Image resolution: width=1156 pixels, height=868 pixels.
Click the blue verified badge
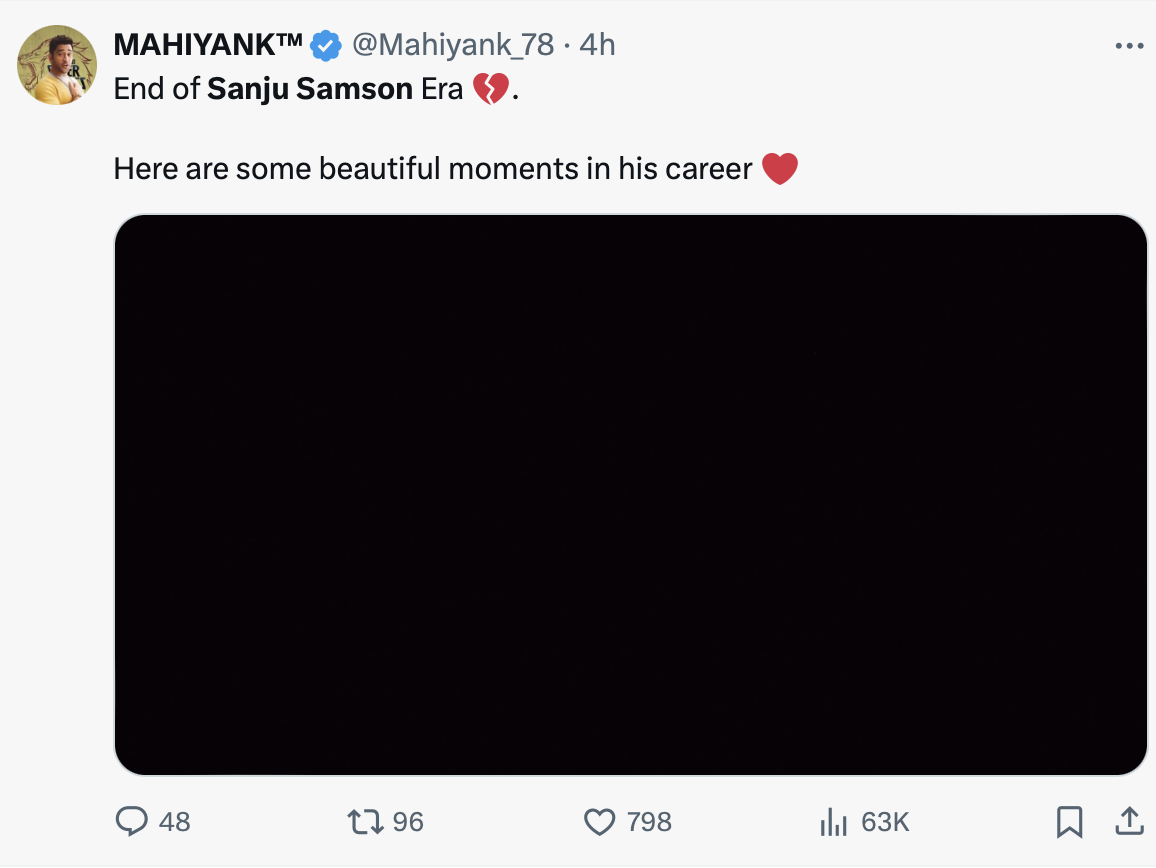[325, 46]
